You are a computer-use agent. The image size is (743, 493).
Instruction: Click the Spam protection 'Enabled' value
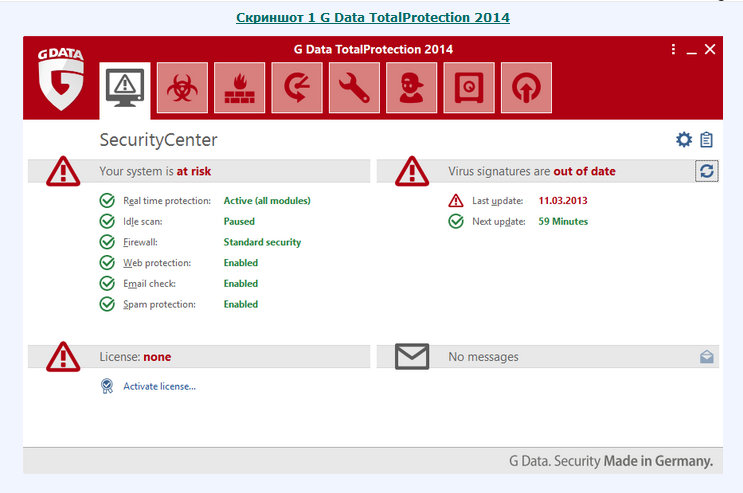click(241, 304)
